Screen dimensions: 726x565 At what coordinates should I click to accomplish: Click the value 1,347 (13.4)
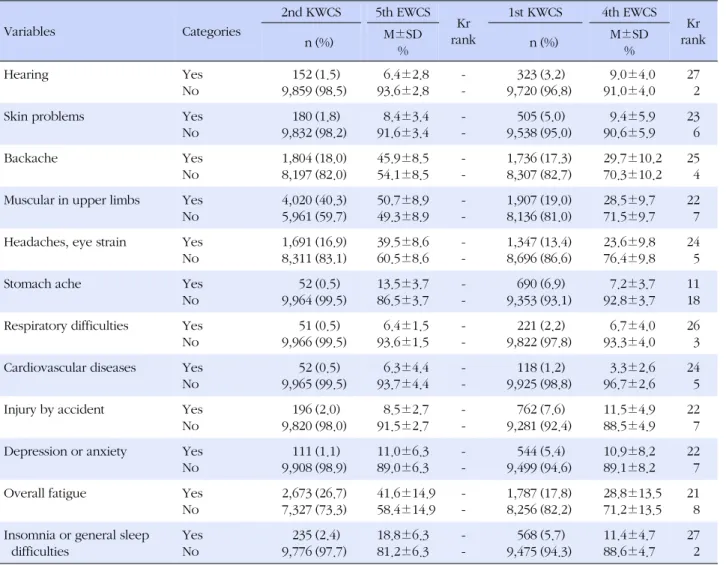click(538, 242)
